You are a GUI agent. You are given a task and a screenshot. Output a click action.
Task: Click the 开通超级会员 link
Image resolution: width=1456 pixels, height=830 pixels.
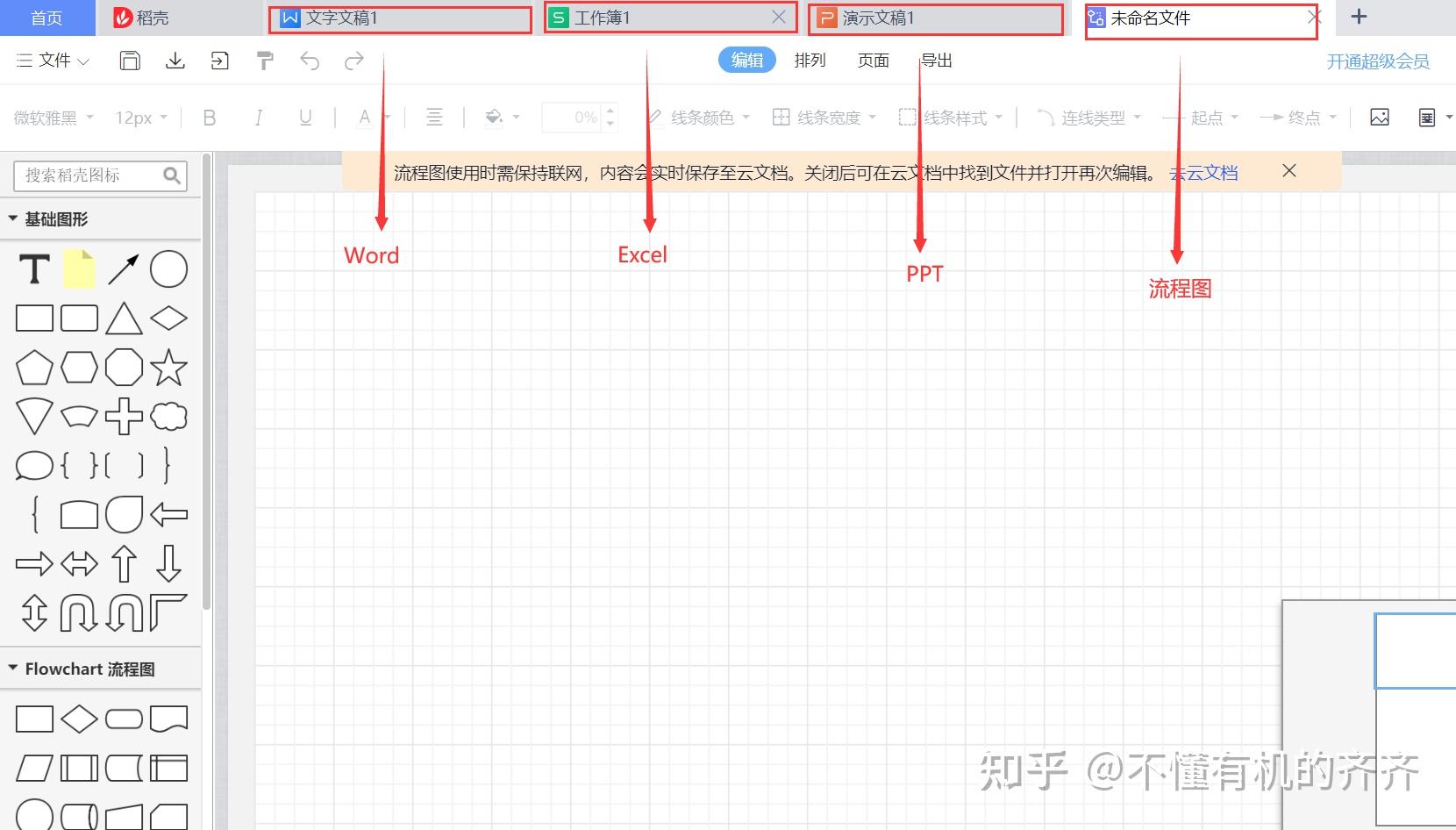click(x=1378, y=61)
